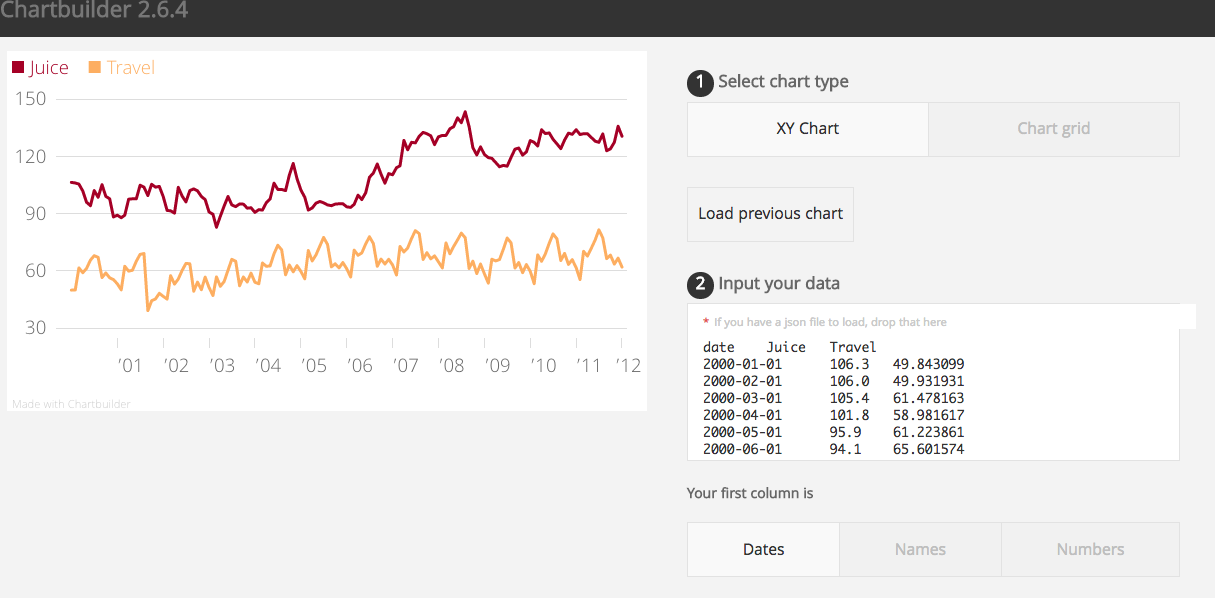This screenshot has height=598, width=1215.
Task: Click the Made with Chartbuilder credit
Action: point(71,404)
